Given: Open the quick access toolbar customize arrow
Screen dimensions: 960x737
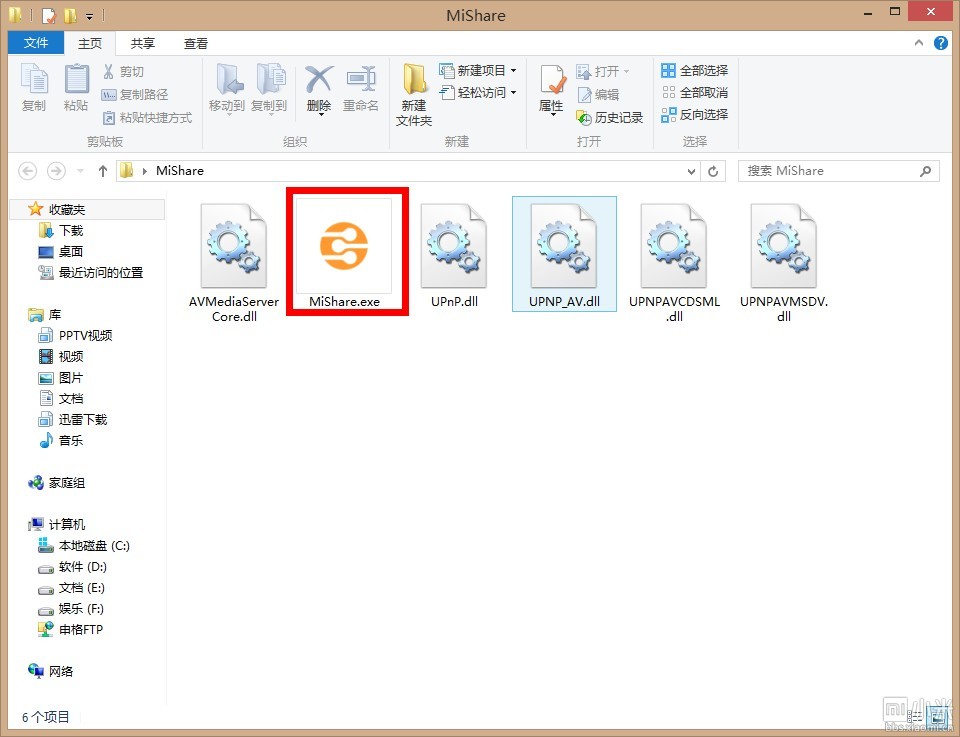Looking at the screenshot, I should [x=89, y=16].
